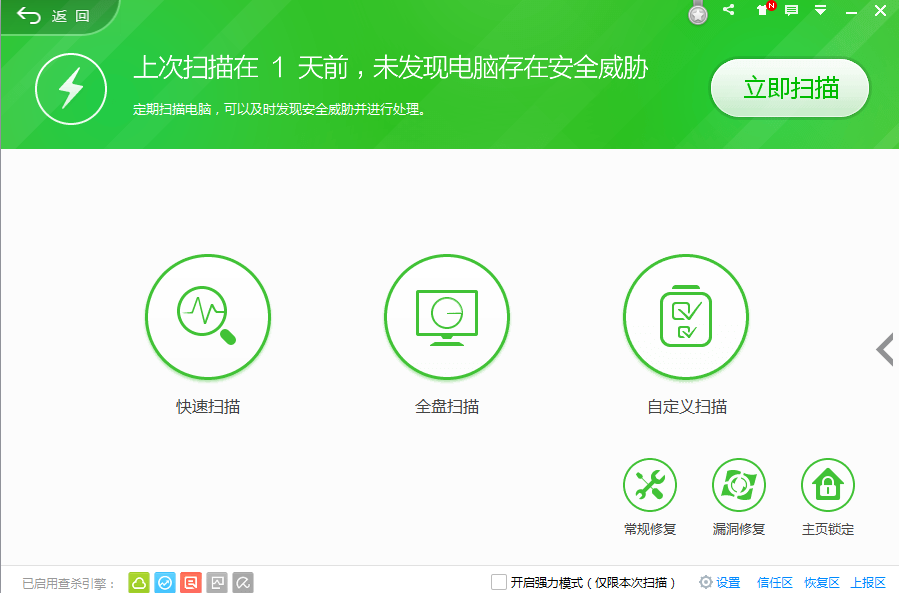Open the feedback message icon
The width and height of the screenshot is (899, 593).
(791, 10)
